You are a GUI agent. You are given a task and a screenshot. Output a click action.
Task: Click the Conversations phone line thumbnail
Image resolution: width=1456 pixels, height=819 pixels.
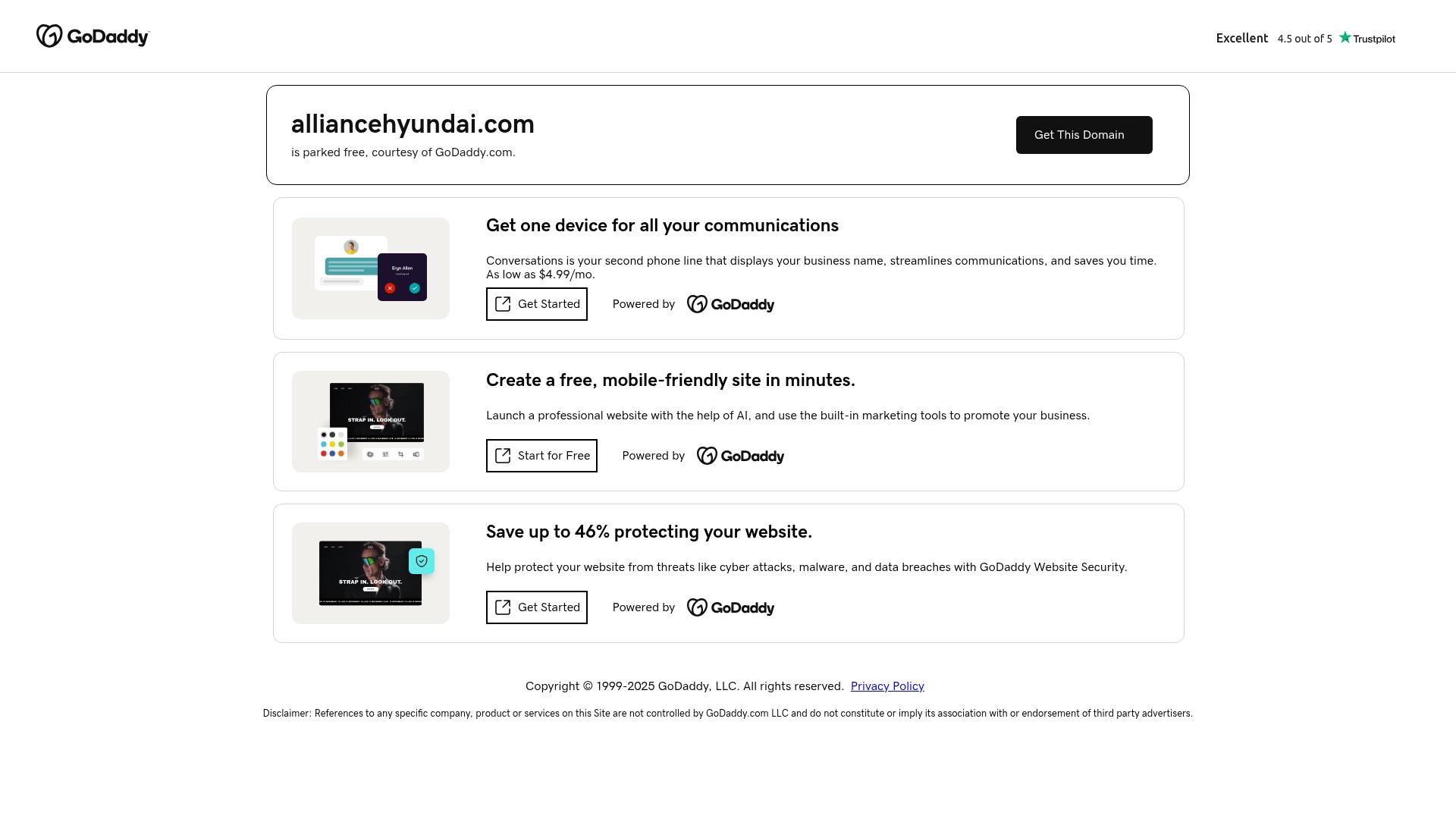[371, 268]
